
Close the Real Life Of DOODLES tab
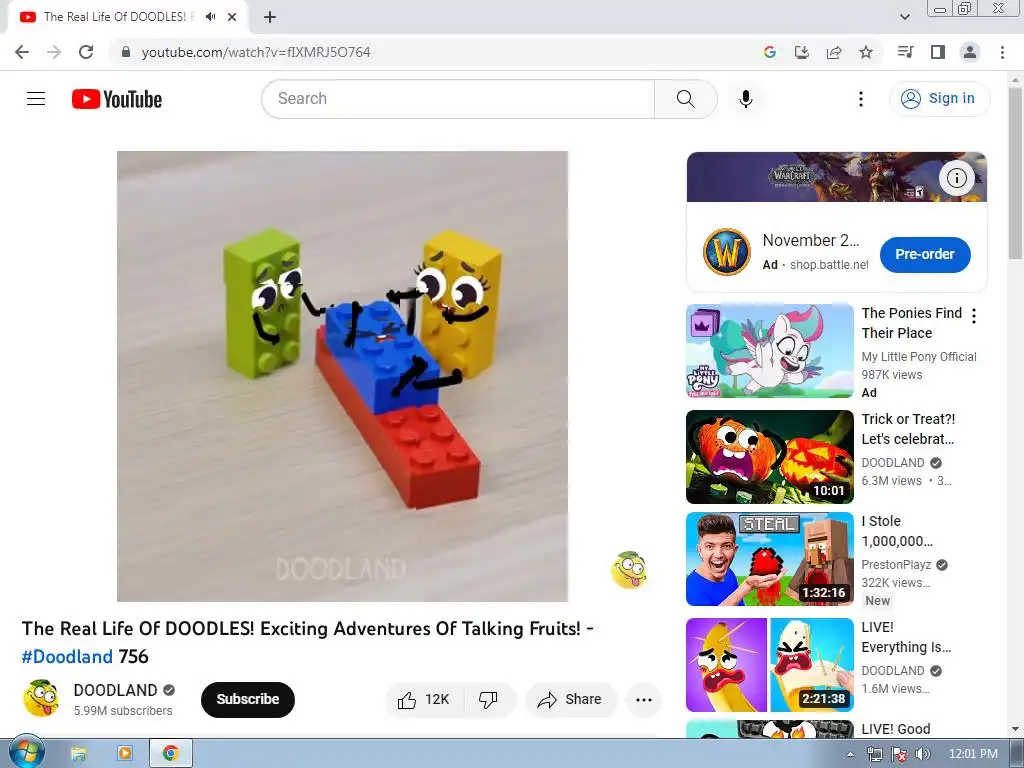coord(232,17)
